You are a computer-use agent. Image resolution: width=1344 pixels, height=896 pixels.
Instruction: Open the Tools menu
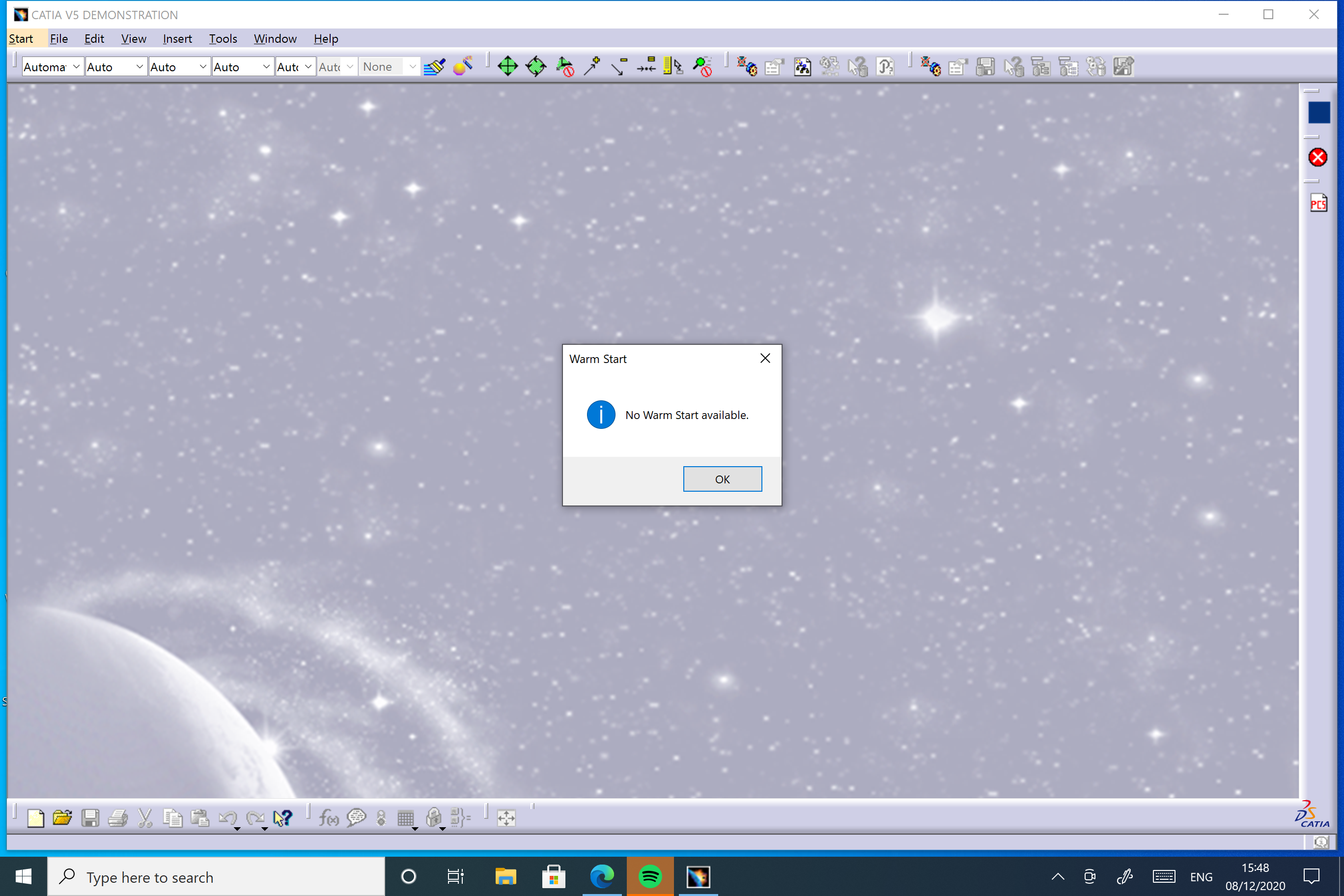tap(223, 38)
